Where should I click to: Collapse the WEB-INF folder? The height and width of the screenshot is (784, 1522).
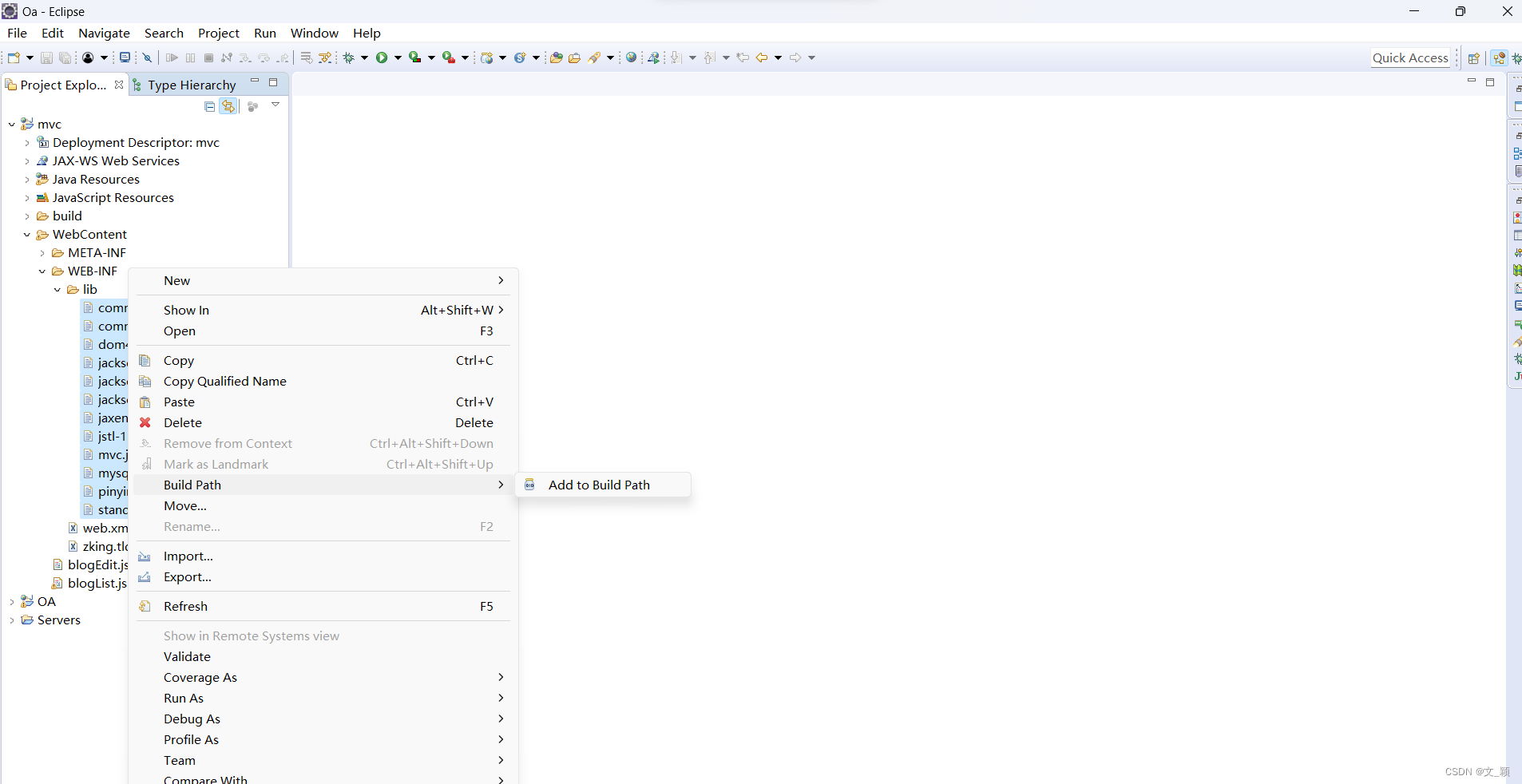pos(42,271)
